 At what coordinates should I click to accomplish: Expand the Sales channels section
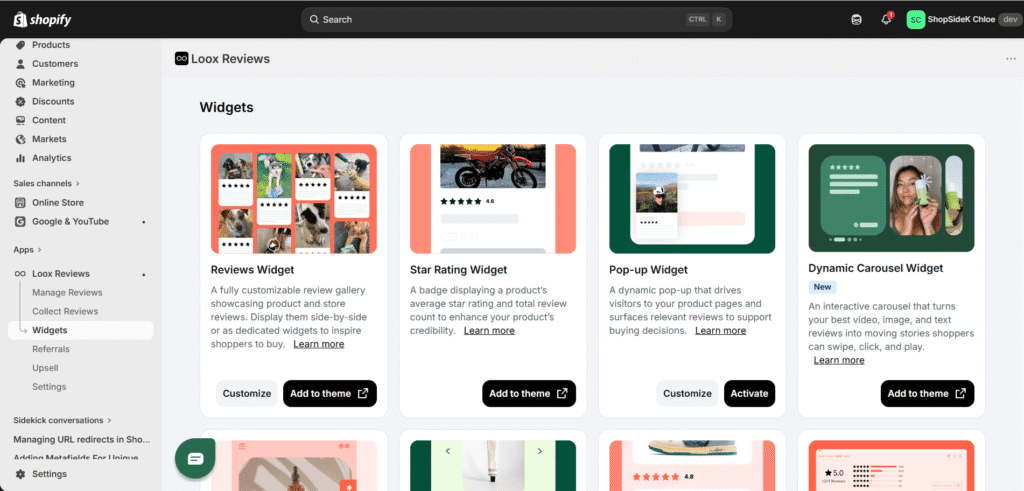(x=46, y=183)
